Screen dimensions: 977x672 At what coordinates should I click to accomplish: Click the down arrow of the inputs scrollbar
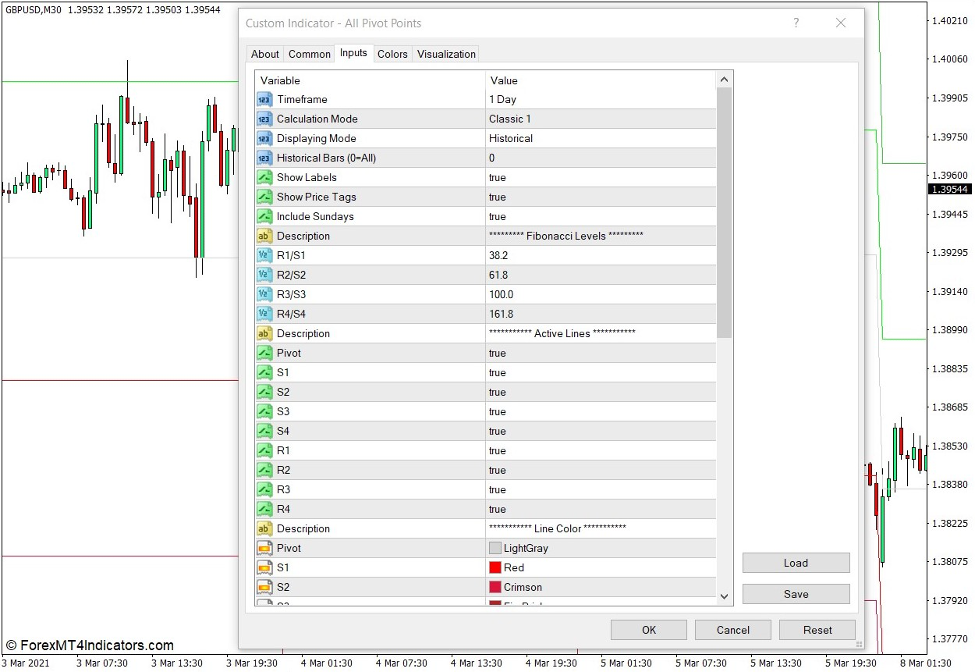723,596
